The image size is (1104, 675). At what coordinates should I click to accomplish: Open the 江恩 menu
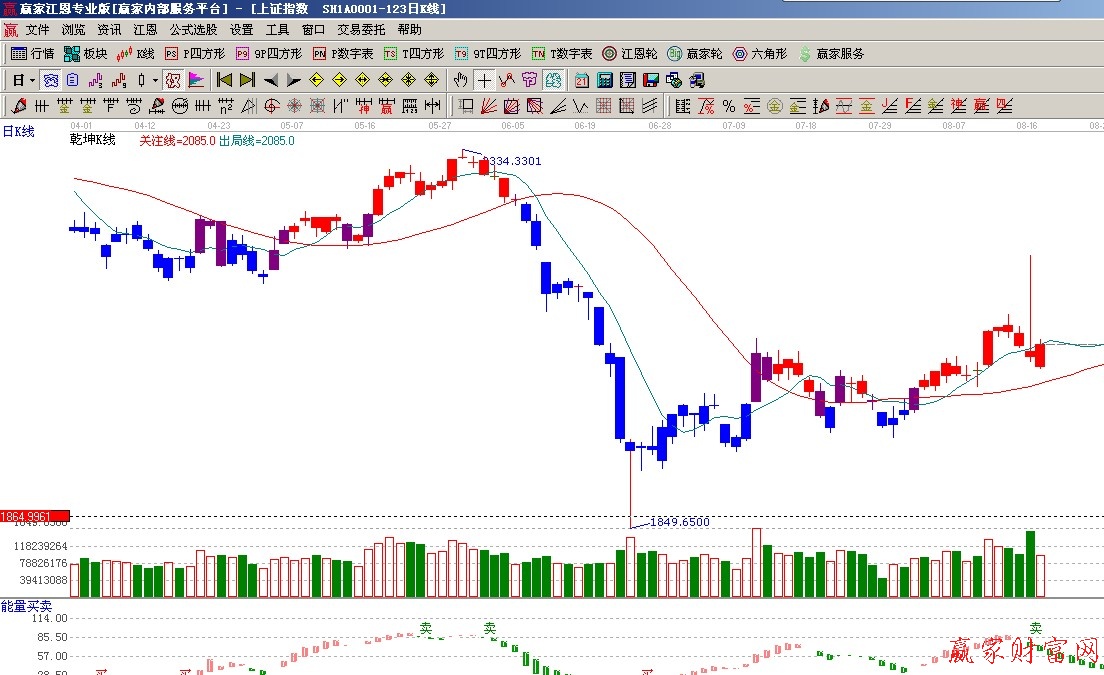pyautogui.click(x=145, y=30)
